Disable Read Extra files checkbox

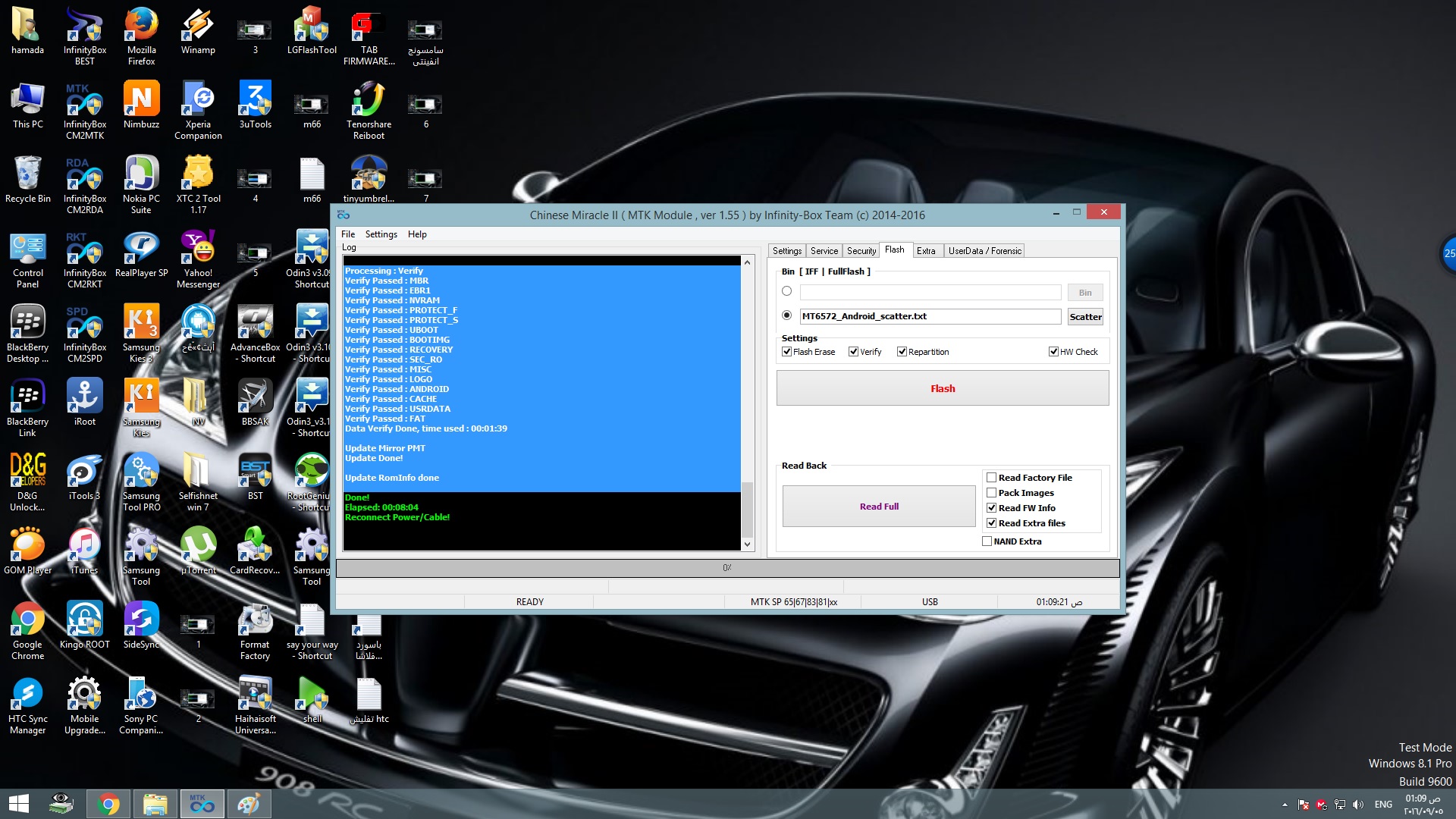pyautogui.click(x=991, y=523)
